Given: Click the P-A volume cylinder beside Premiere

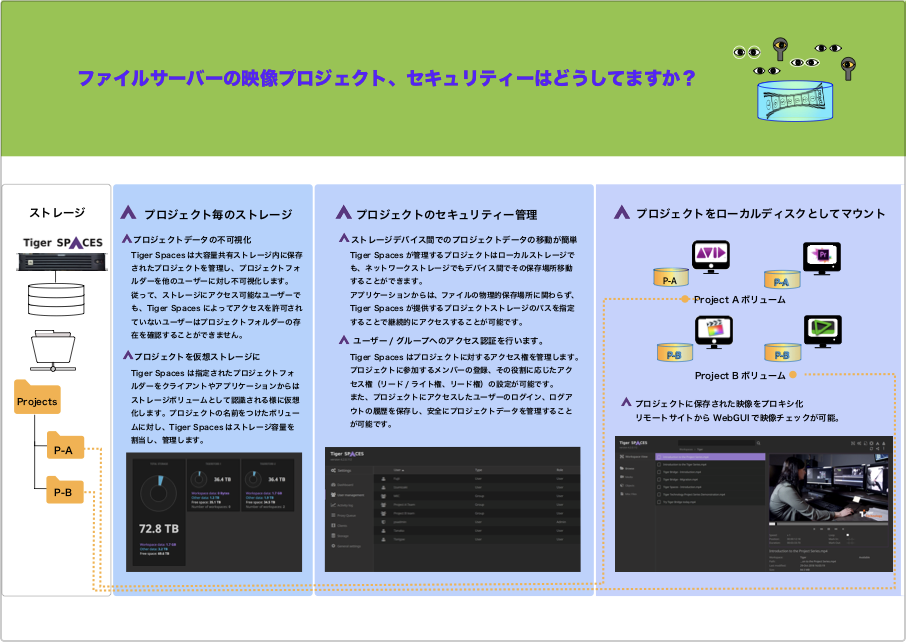Looking at the screenshot, I should pyautogui.click(x=782, y=280).
